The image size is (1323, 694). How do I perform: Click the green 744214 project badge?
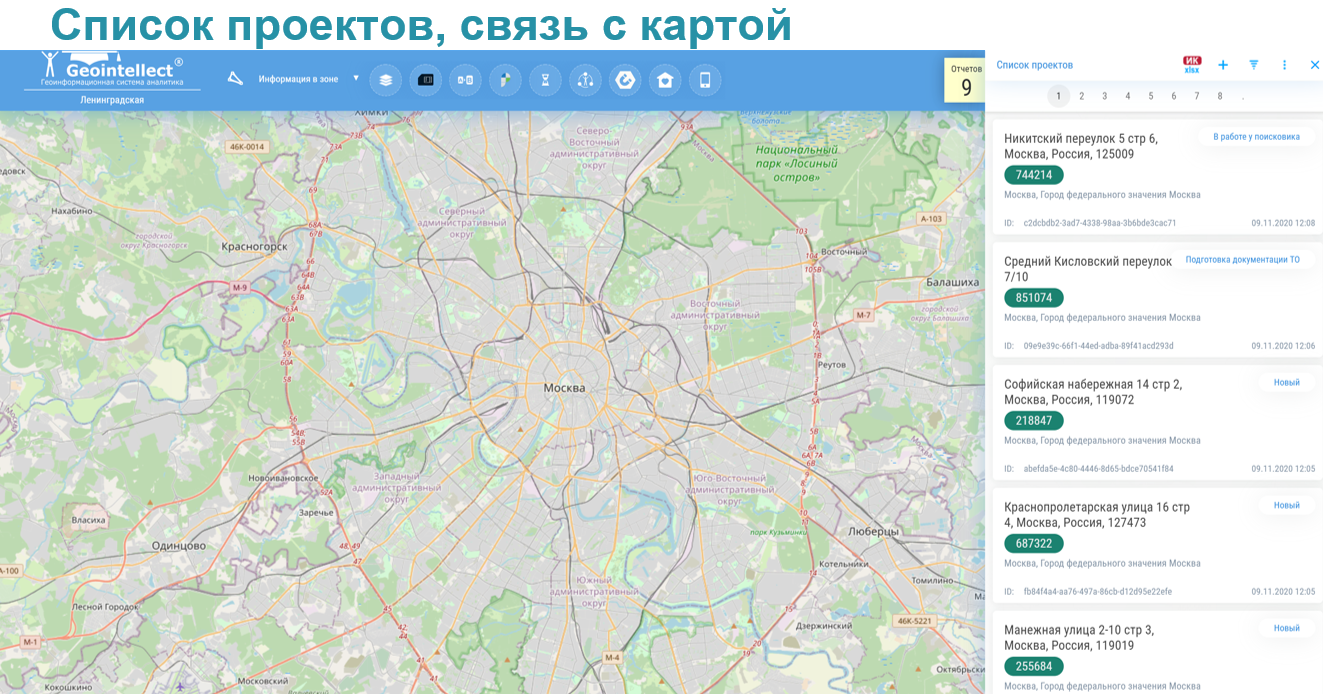coord(1033,175)
